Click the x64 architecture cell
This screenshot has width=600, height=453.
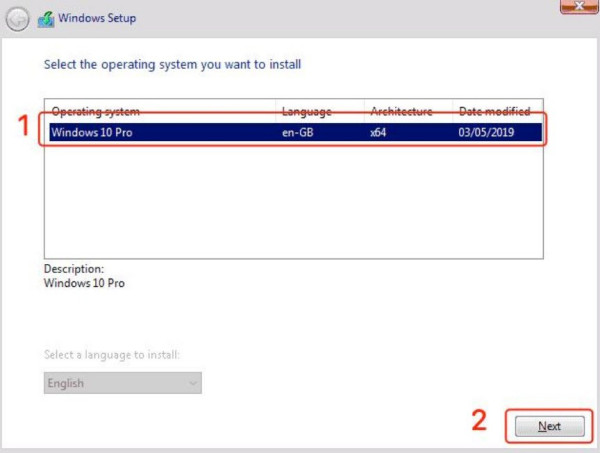point(378,131)
